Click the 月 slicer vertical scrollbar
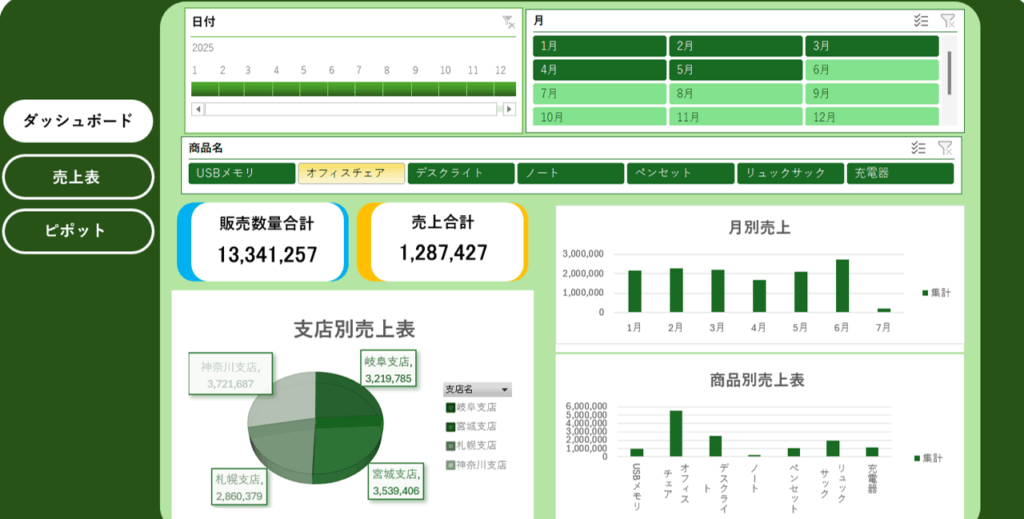Image resolution: width=1024 pixels, height=519 pixels. (x=949, y=70)
